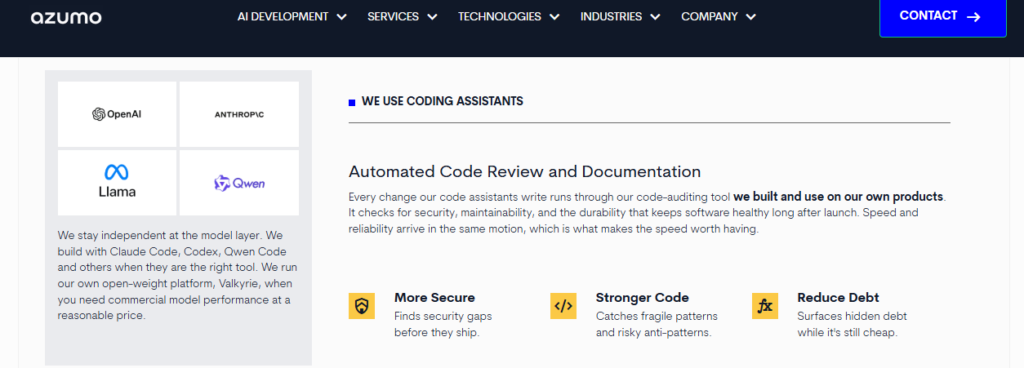Expand the Technologies chevron arrow
This screenshot has width=1024, height=368.
[554, 18]
